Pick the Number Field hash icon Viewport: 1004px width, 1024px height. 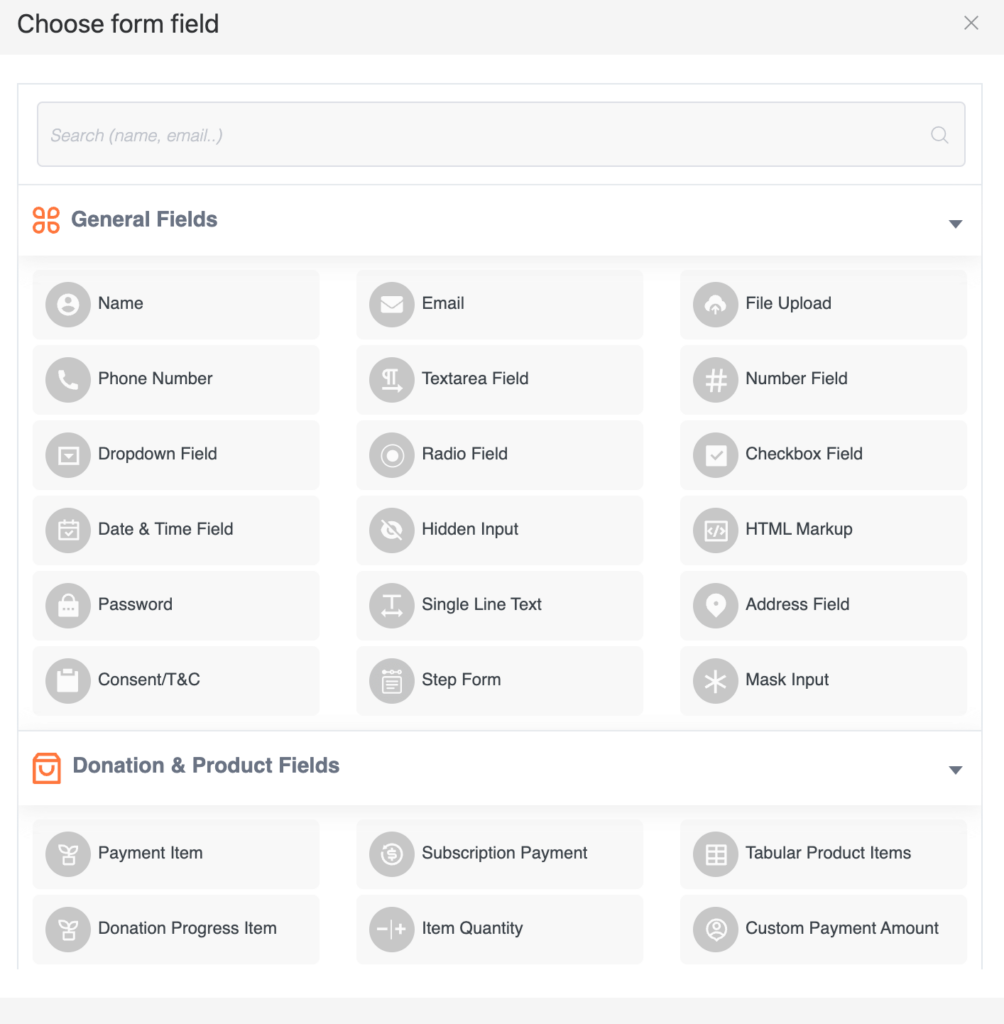716,379
